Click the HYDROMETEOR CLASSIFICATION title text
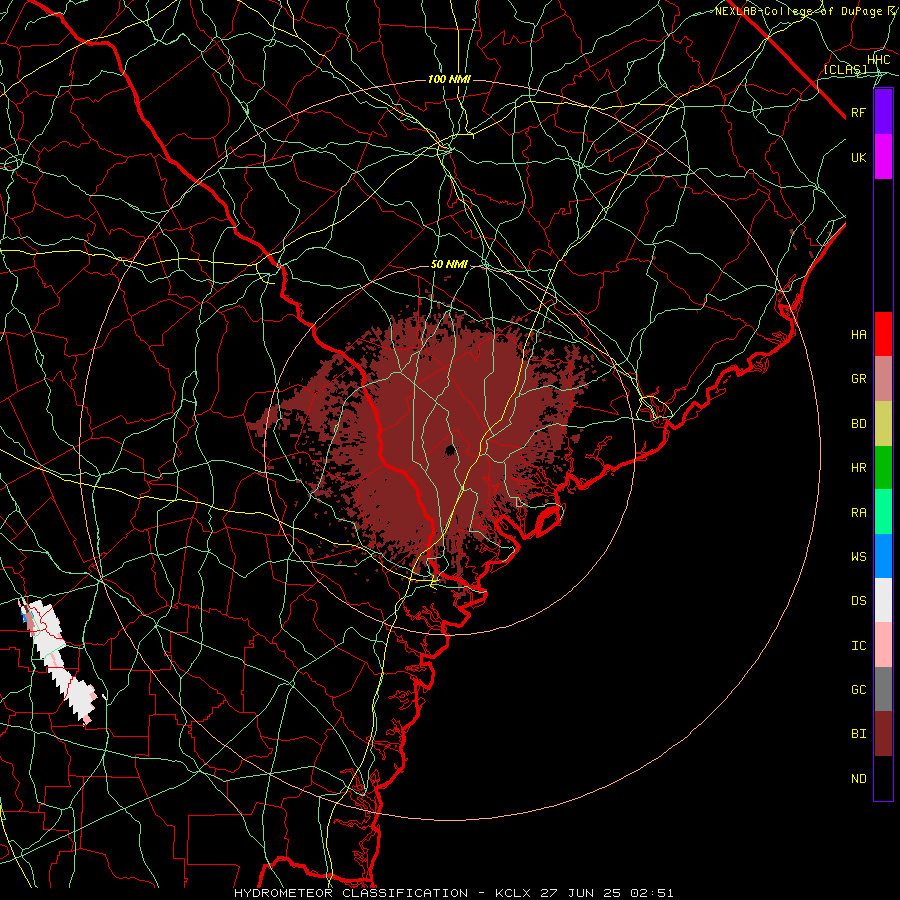This screenshot has width=900, height=900. click(x=351, y=893)
